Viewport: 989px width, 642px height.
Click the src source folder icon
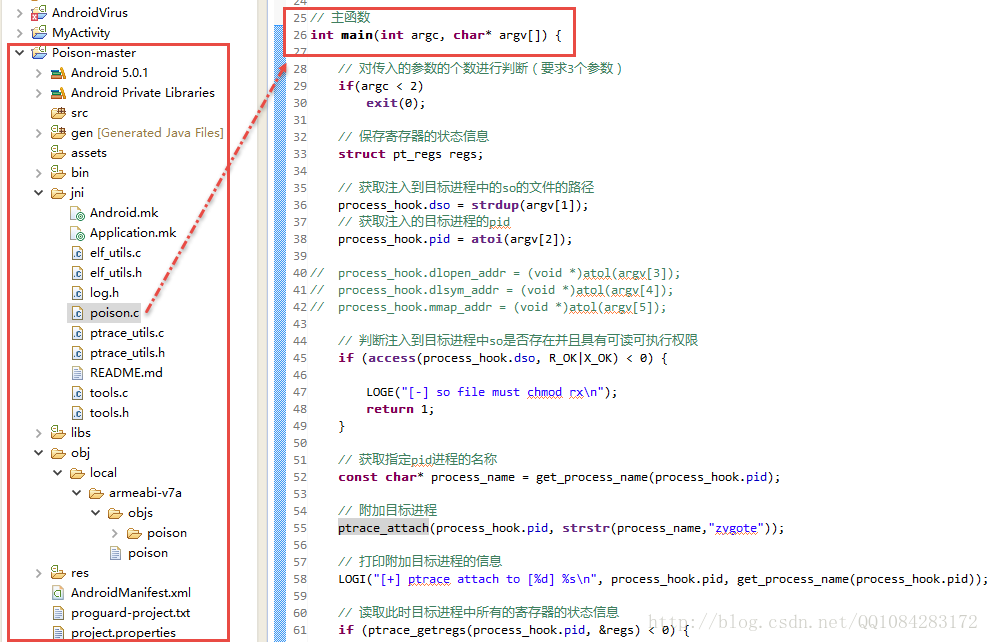(x=58, y=113)
